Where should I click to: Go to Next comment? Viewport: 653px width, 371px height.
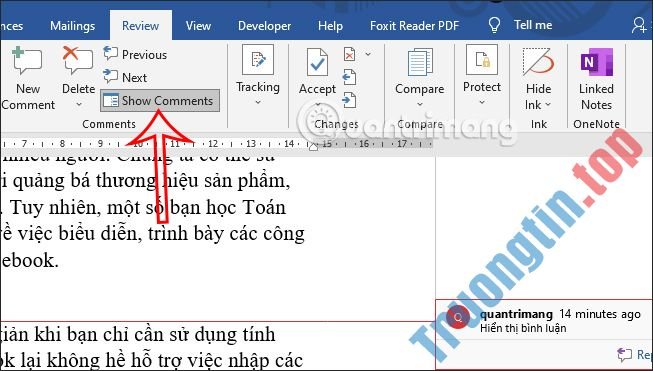pyautogui.click(x=125, y=77)
